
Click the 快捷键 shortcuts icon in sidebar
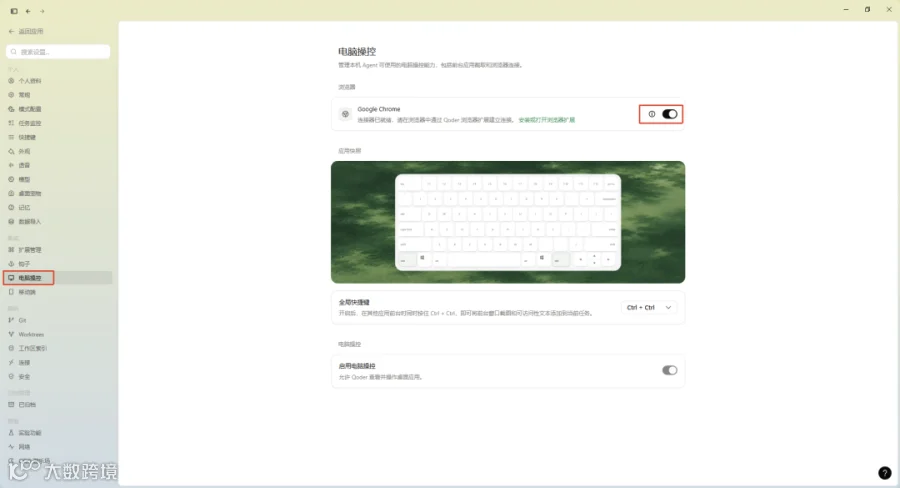[x=11, y=137]
